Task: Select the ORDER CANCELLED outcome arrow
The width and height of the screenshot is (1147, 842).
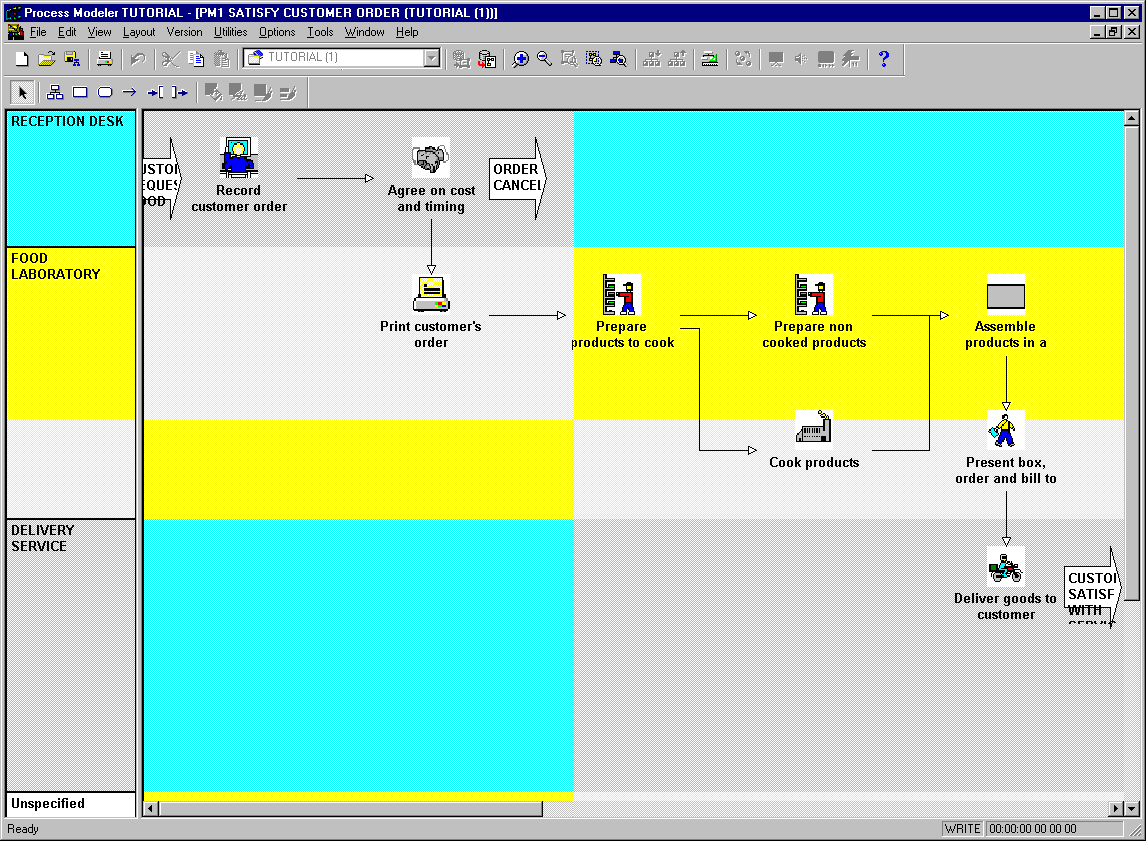Action: [x=514, y=180]
